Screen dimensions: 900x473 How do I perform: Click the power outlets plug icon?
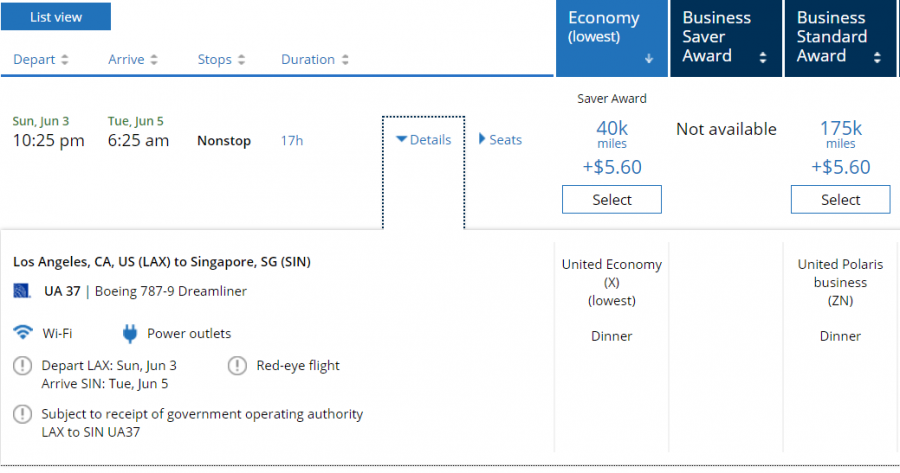(x=129, y=333)
